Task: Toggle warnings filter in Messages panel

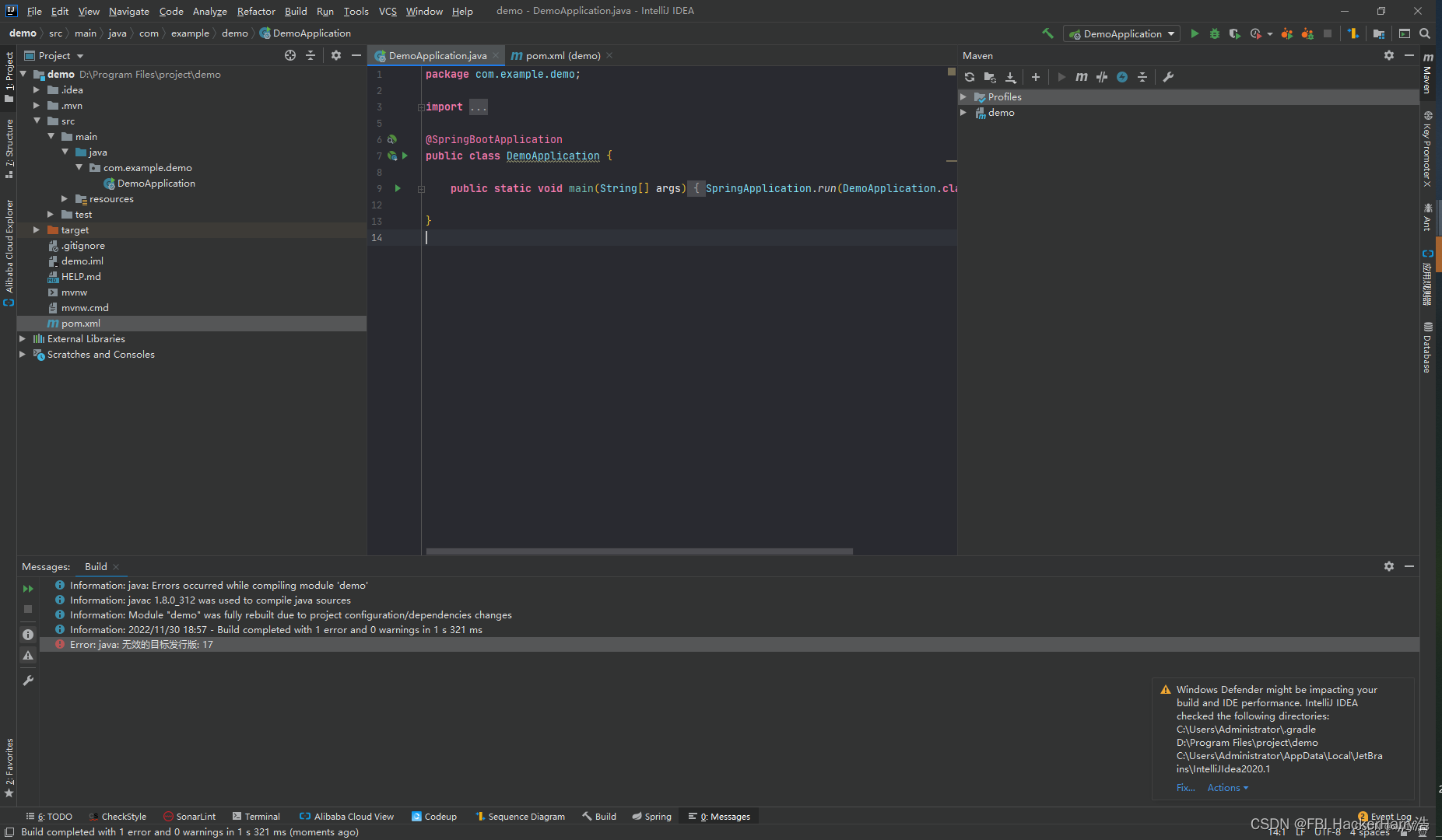Action: (28, 656)
